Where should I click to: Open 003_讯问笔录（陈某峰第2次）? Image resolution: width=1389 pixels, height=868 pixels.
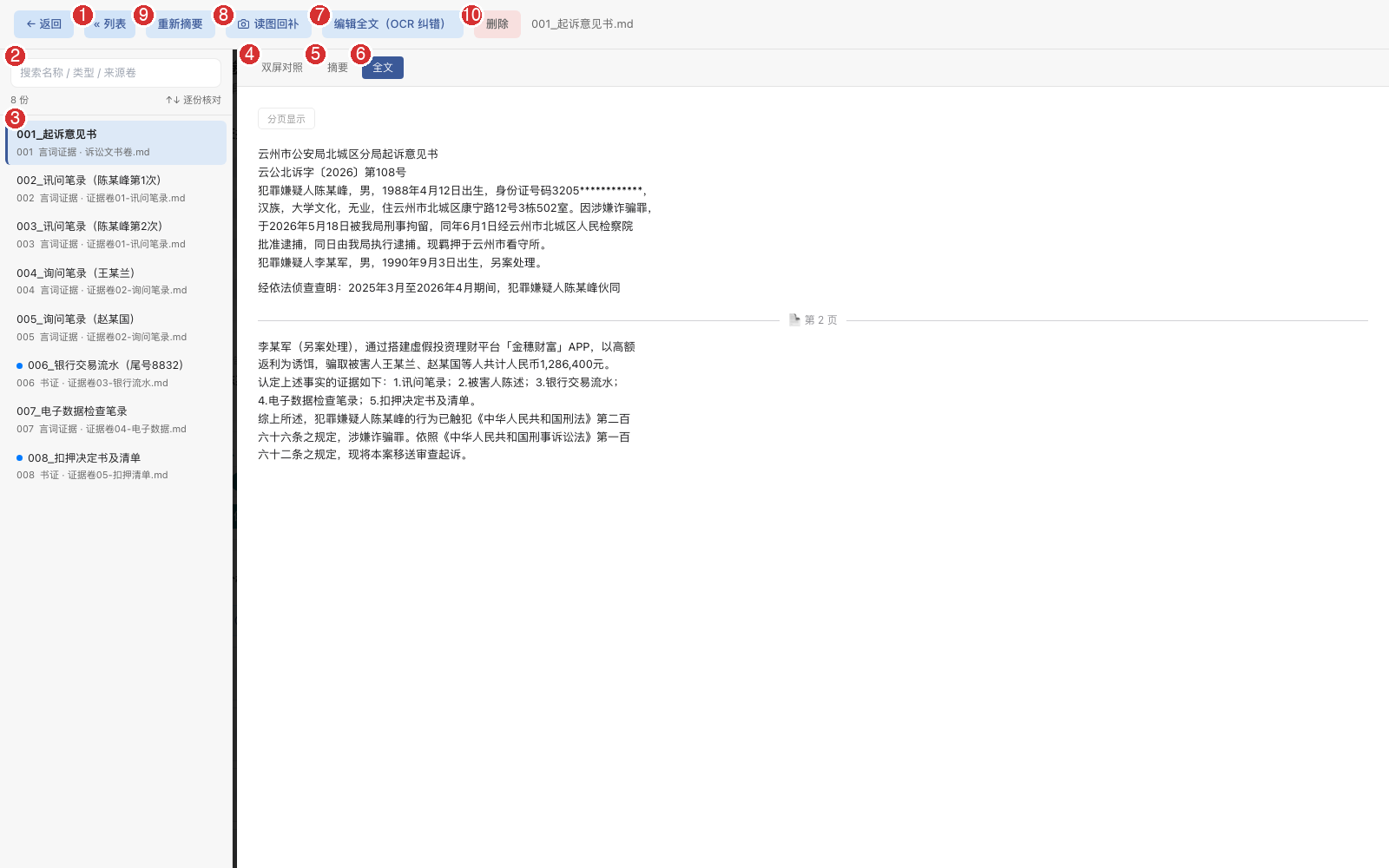[x=115, y=234]
